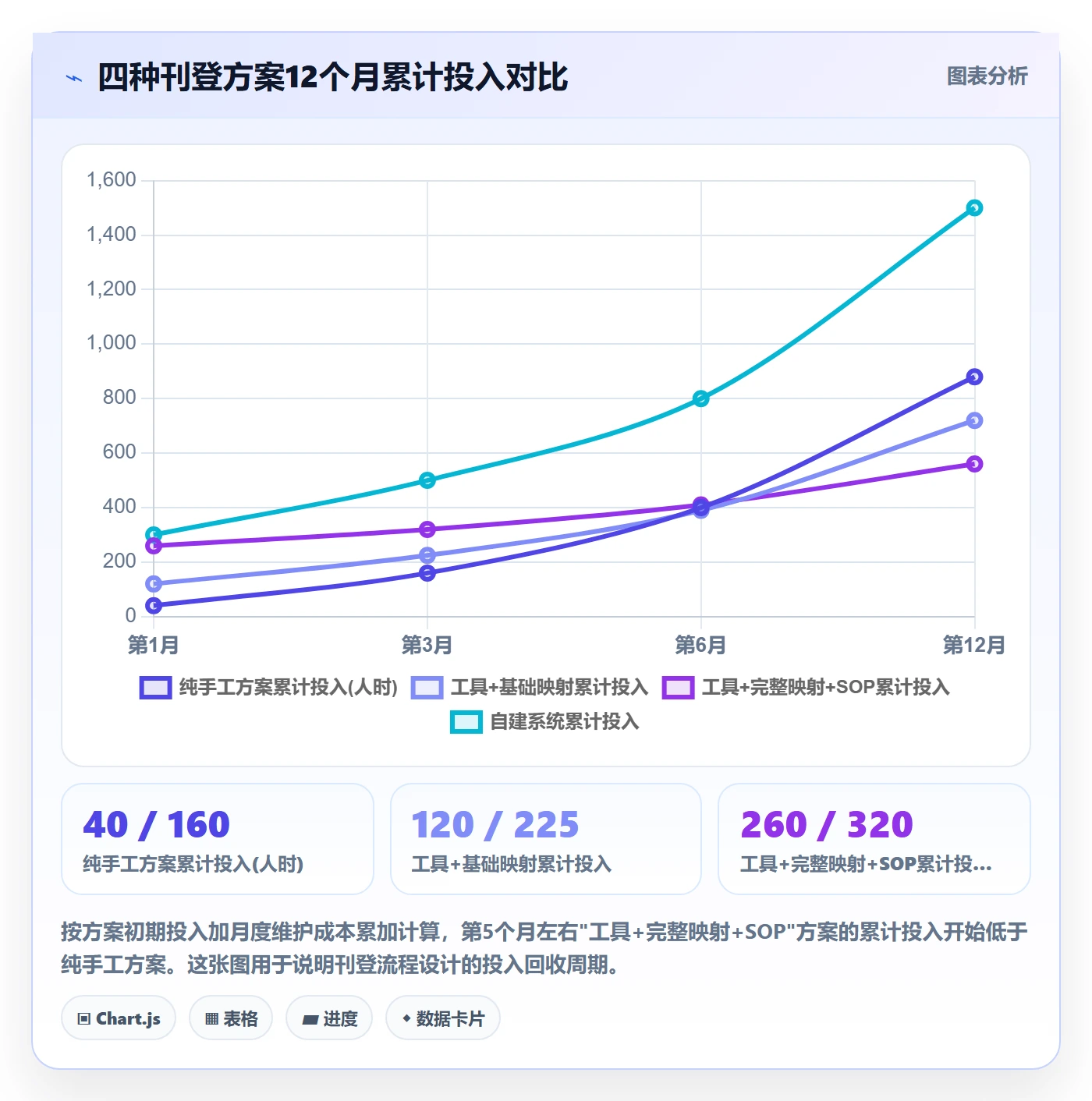Click the 工具+基础映射 data point at 第3月
This screenshot has width=1092, height=1101.
427,555
